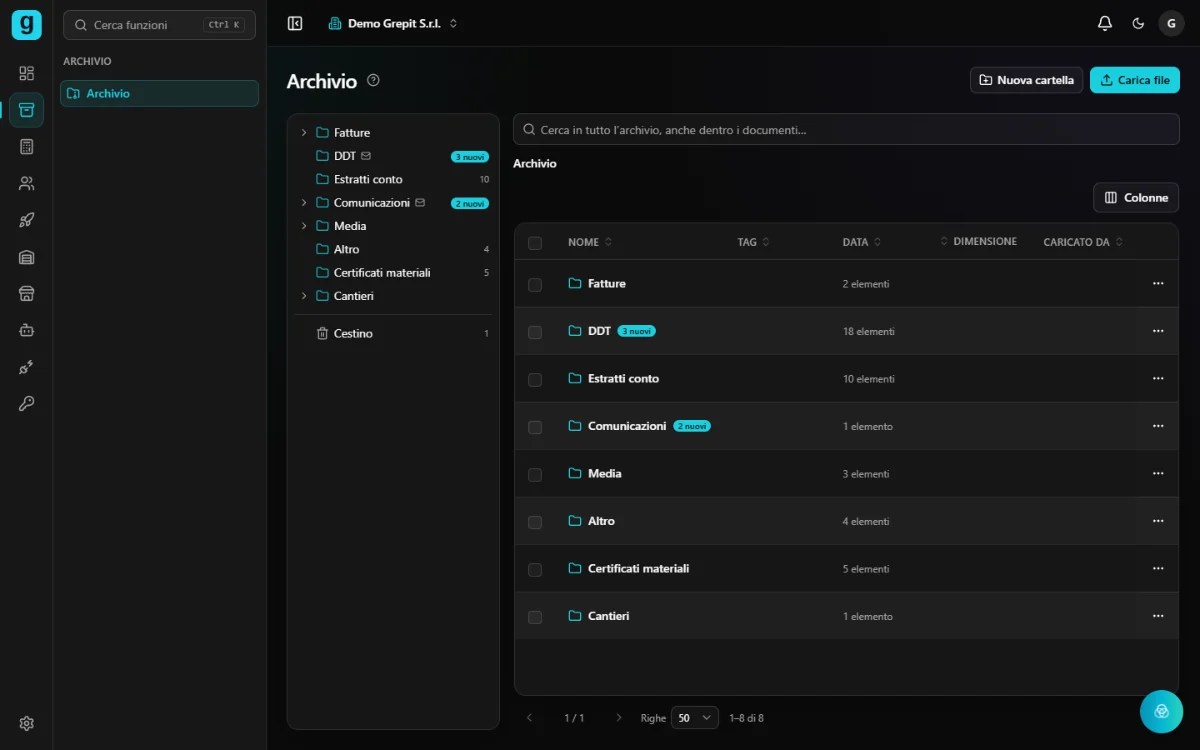Focus the Cerca funzioni search field
The width and height of the screenshot is (1200, 750).
[x=159, y=25]
